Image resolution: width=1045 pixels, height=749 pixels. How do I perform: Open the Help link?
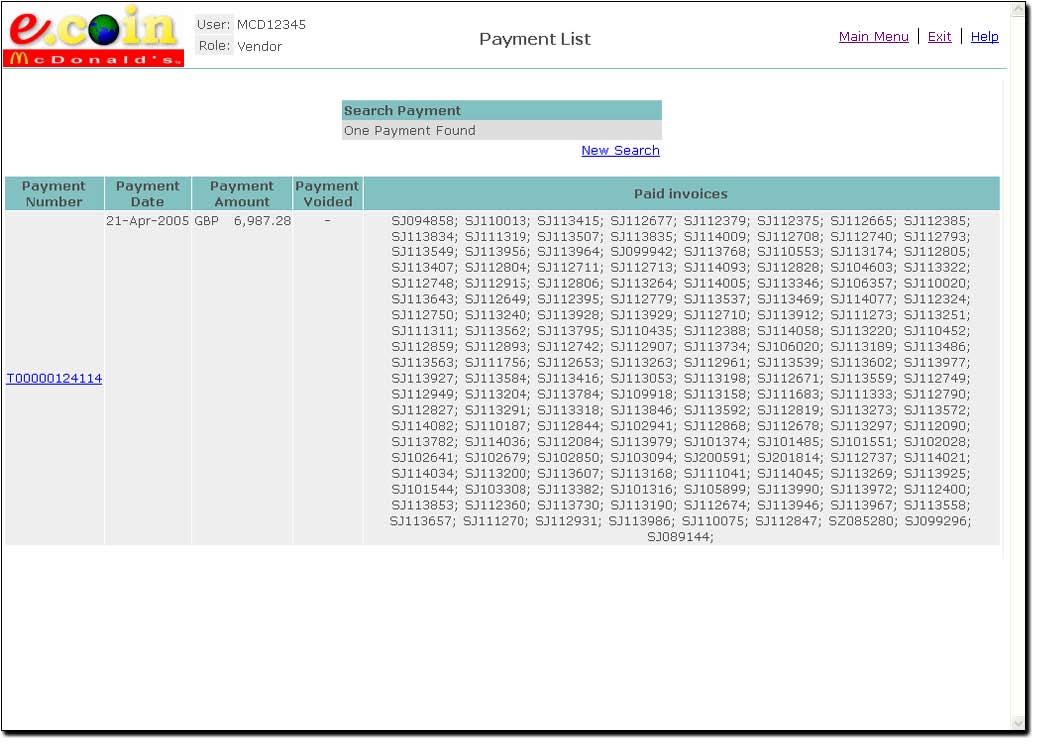click(984, 37)
